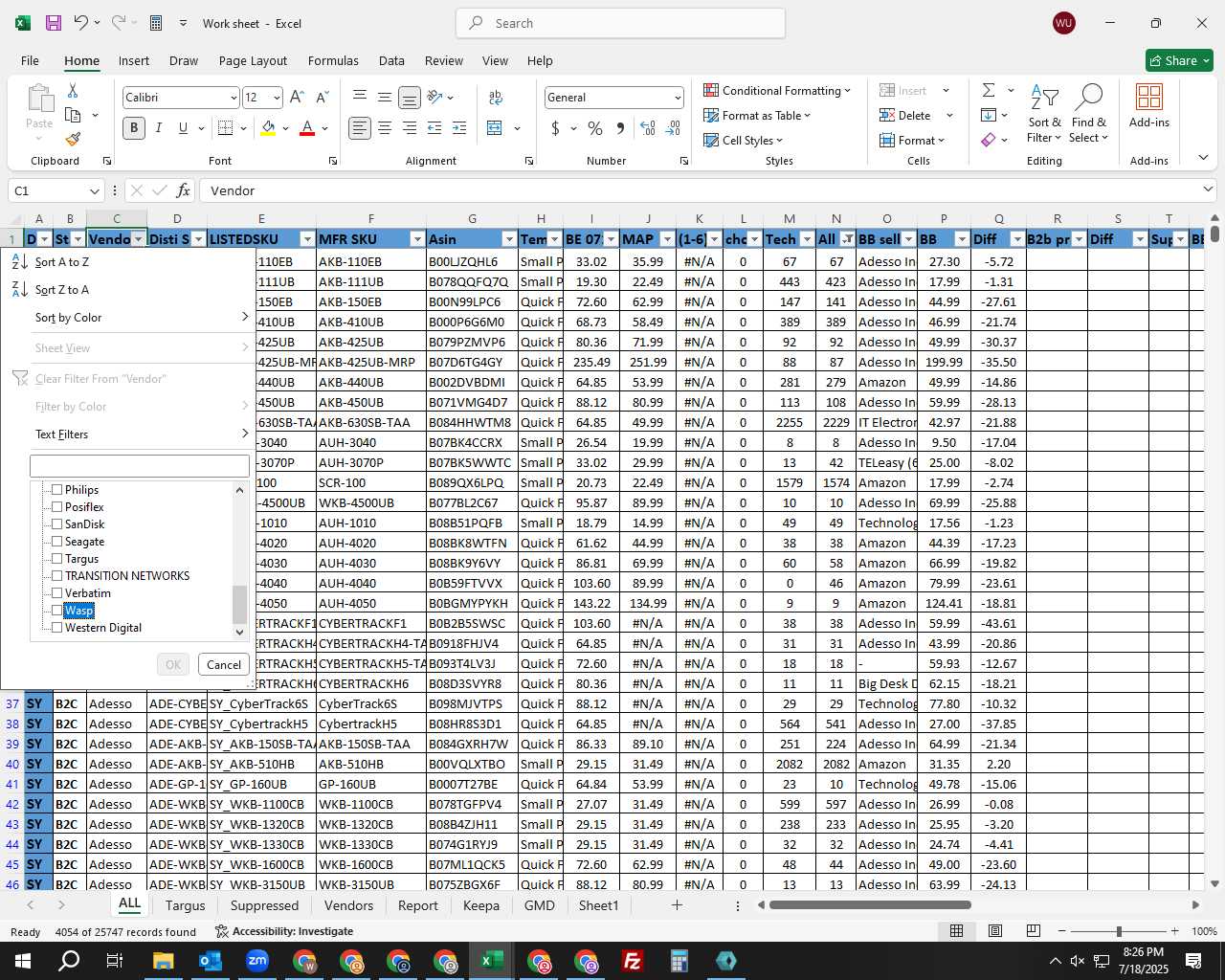Open the Insert ribbon tab
The width and height of the screenshot is (1225, 980).
pos(134,60)
